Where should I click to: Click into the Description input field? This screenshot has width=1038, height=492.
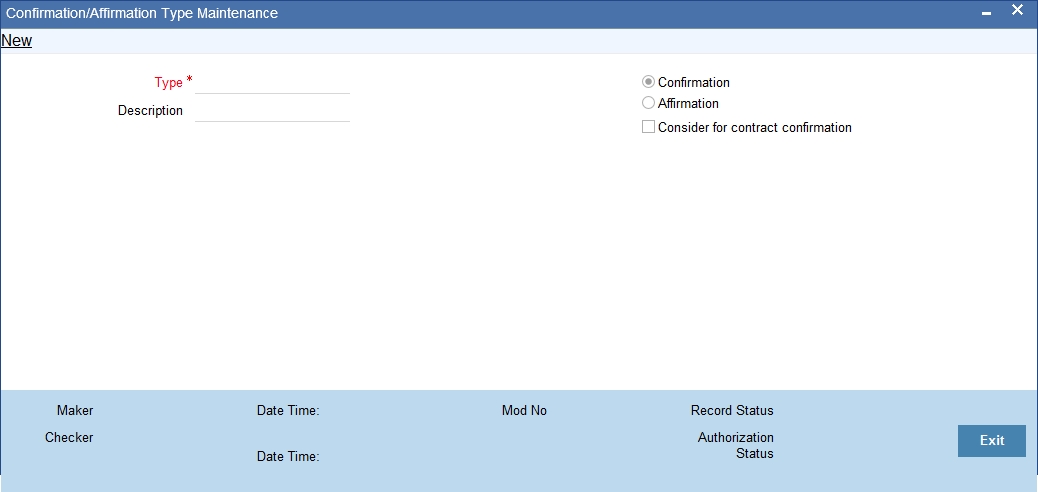pos(272,111)
